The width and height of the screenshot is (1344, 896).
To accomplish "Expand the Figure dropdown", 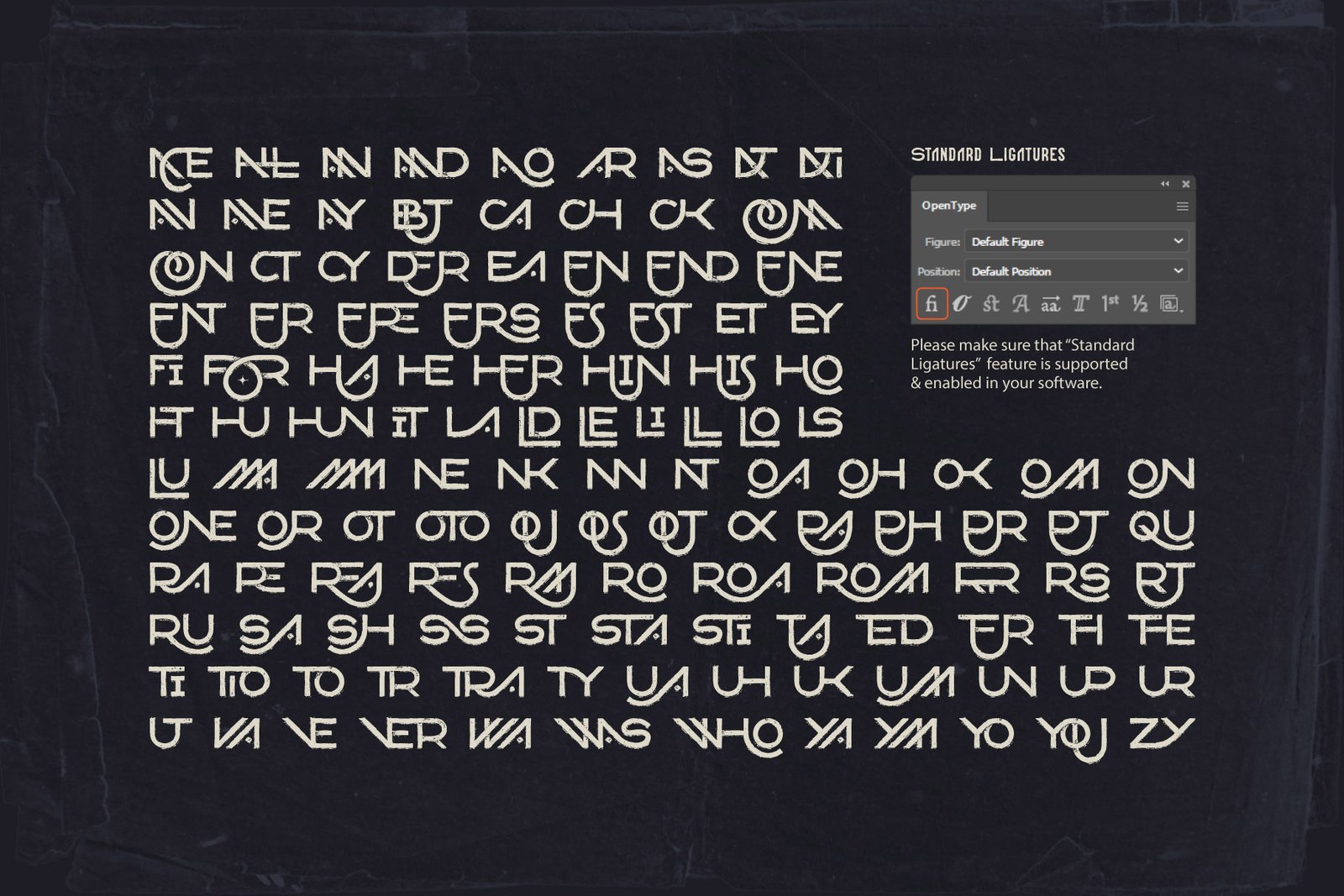I will click(x=1077, y=242).
